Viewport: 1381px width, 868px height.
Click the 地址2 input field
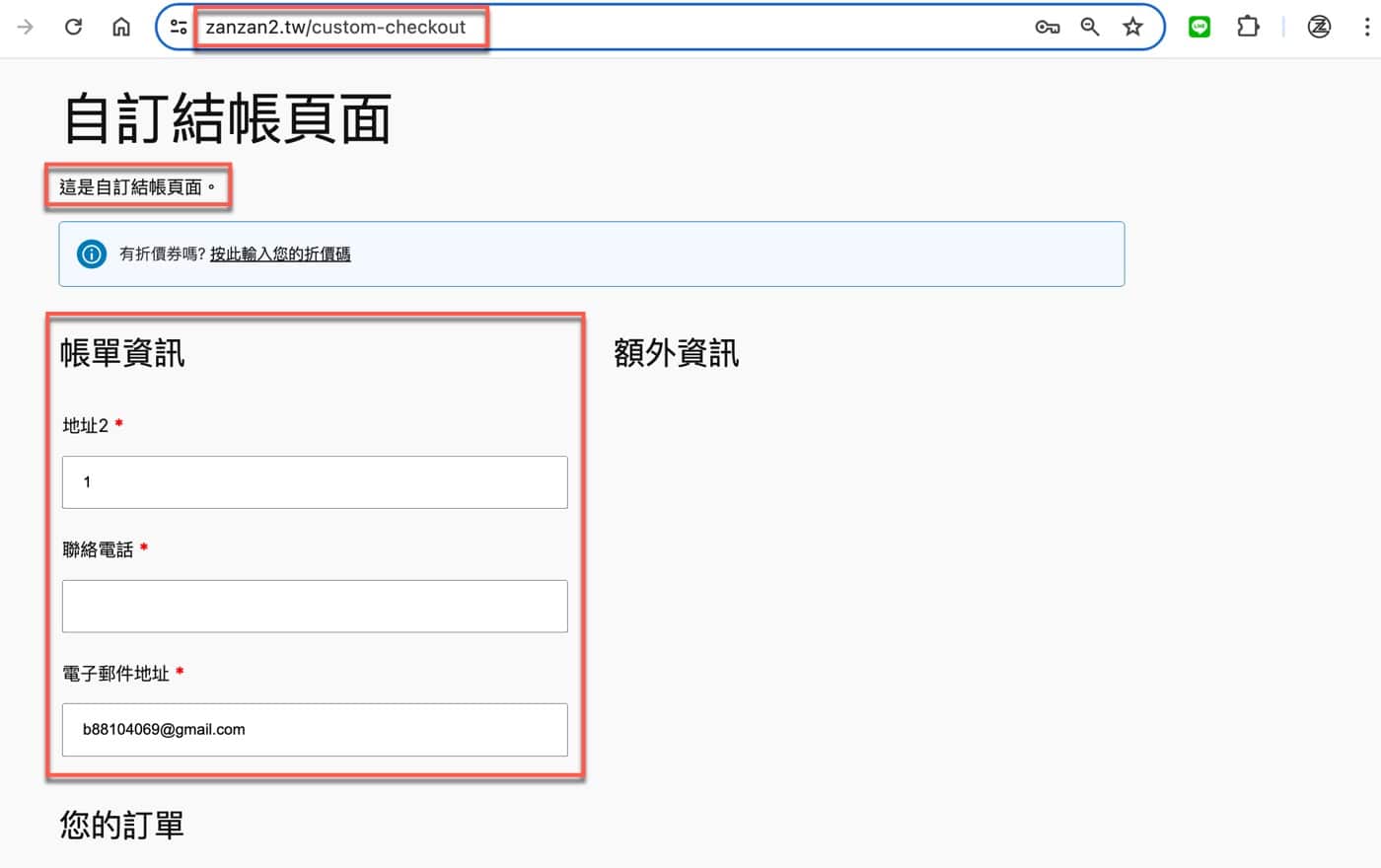coord(315,482)
